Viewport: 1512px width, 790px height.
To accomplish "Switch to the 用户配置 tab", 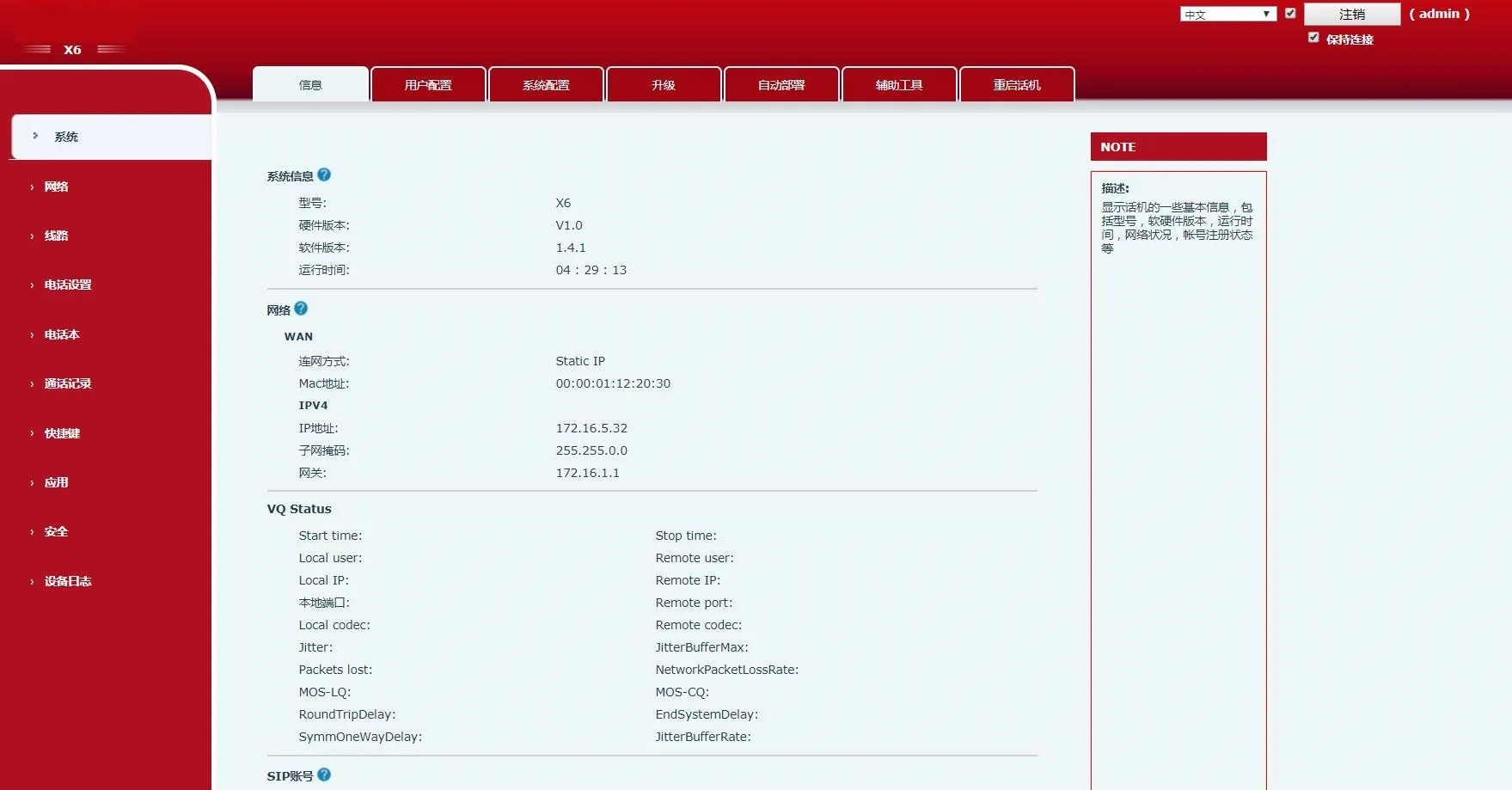I will (x=428, y=83).
